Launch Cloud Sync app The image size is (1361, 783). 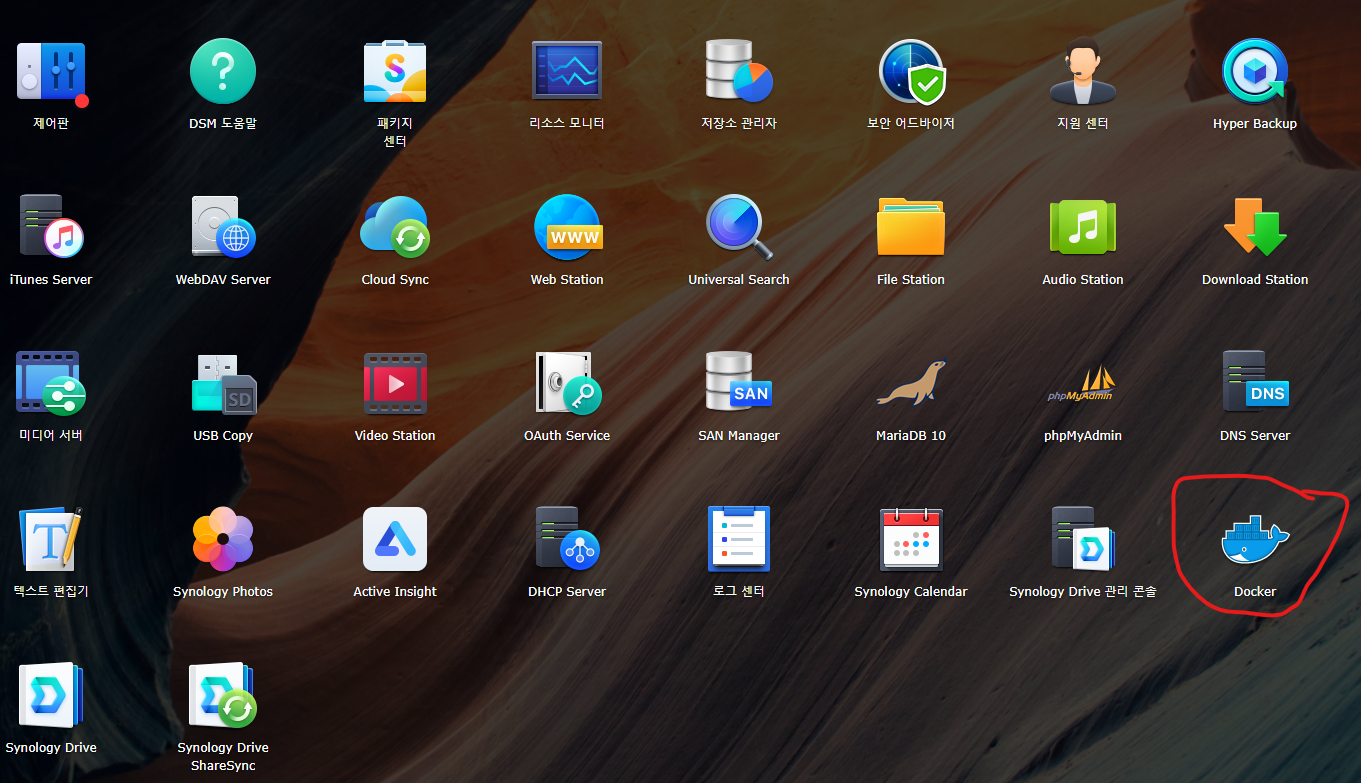pos(395,227)
